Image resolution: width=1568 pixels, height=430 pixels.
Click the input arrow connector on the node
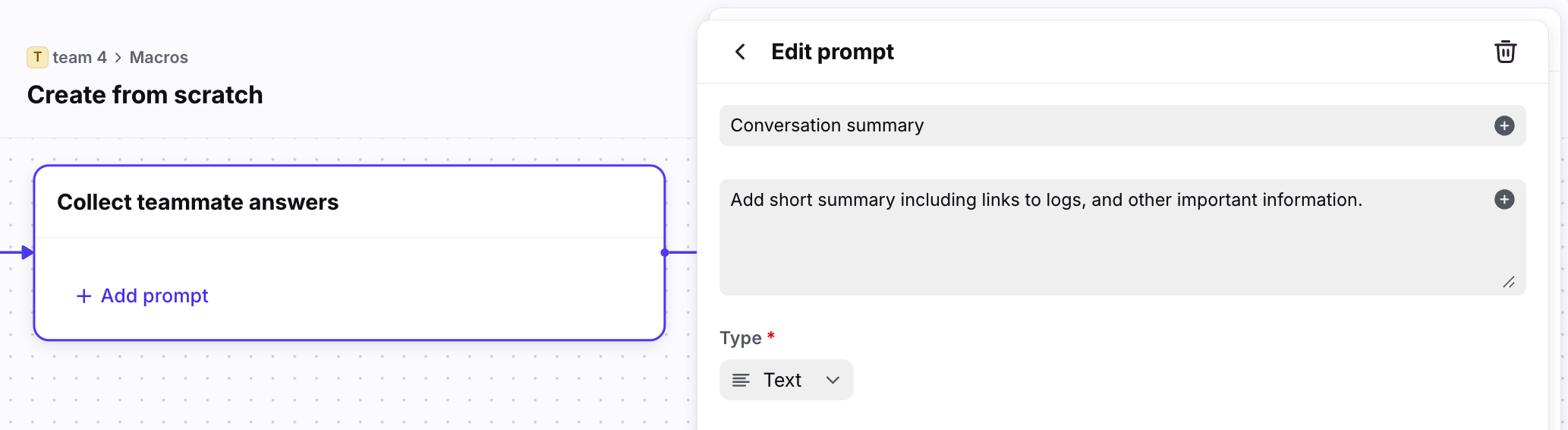(x=27, y=252)
